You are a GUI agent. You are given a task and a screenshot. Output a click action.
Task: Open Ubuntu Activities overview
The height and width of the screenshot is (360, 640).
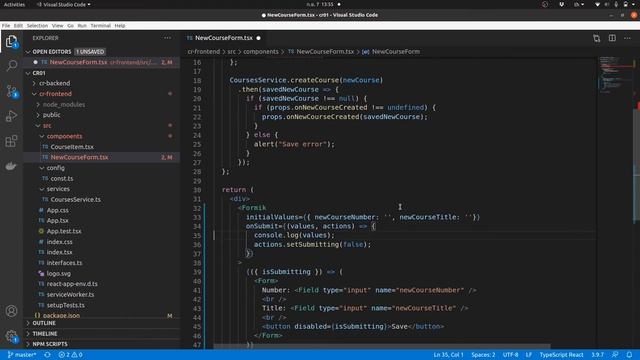click(x=14, y=4)
